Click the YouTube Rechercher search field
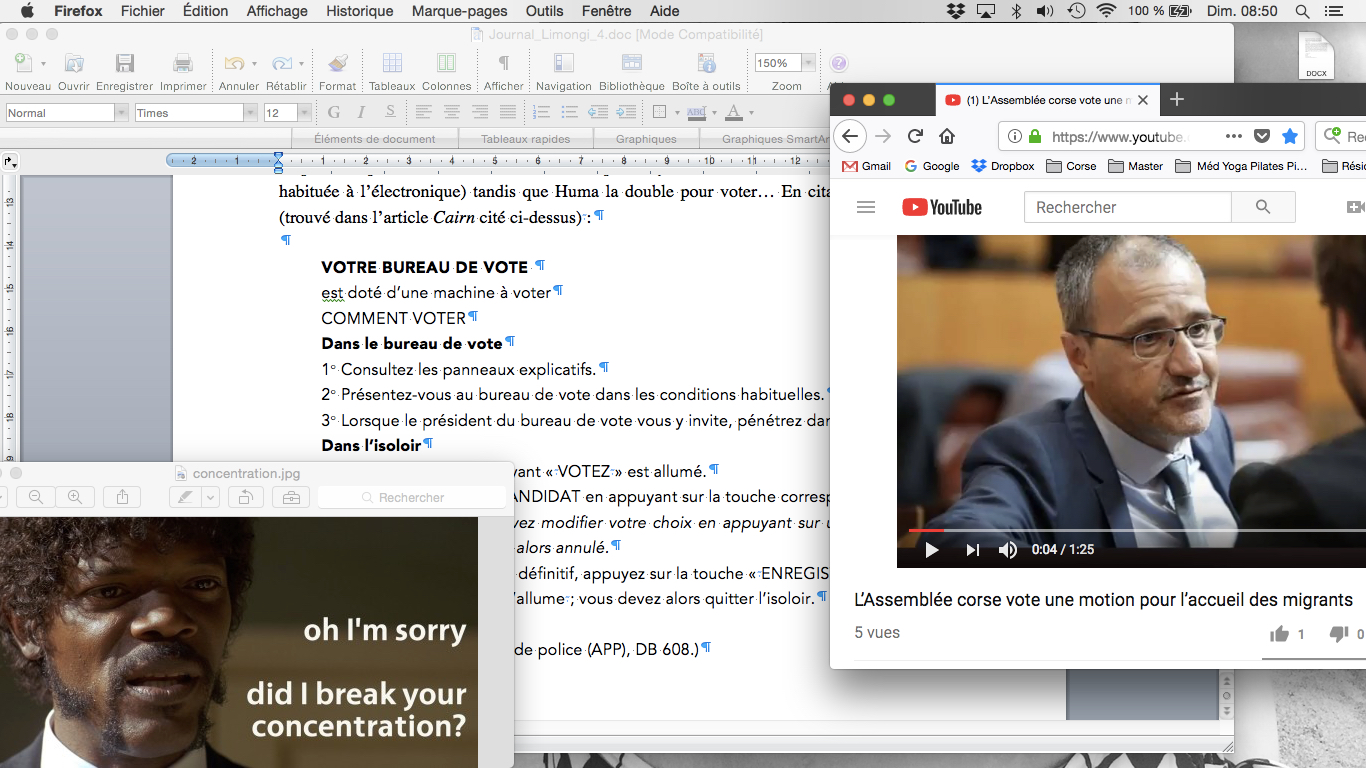1366x768 pixels. (x=1127, y=207)
